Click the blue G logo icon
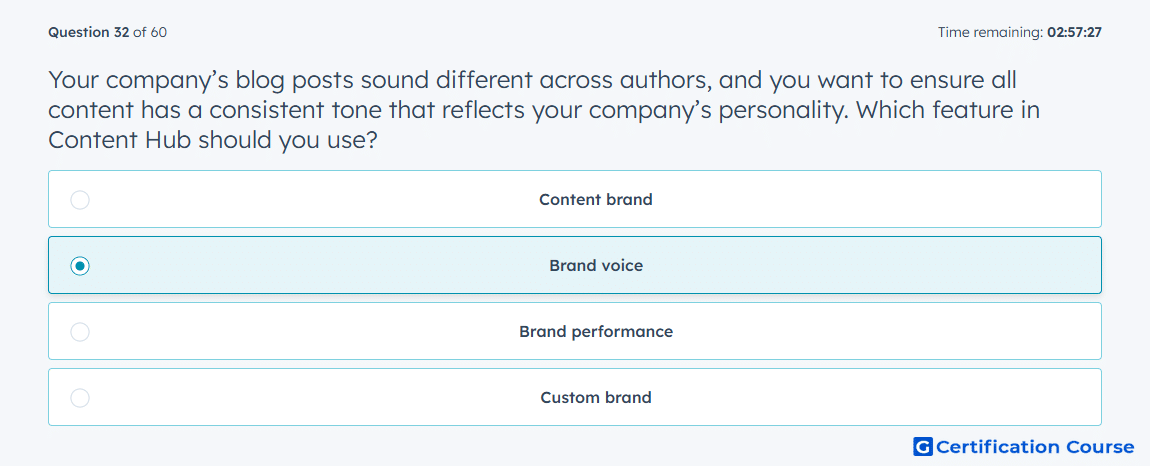Screen dimensions: 1150x466 tap(923, 447)
